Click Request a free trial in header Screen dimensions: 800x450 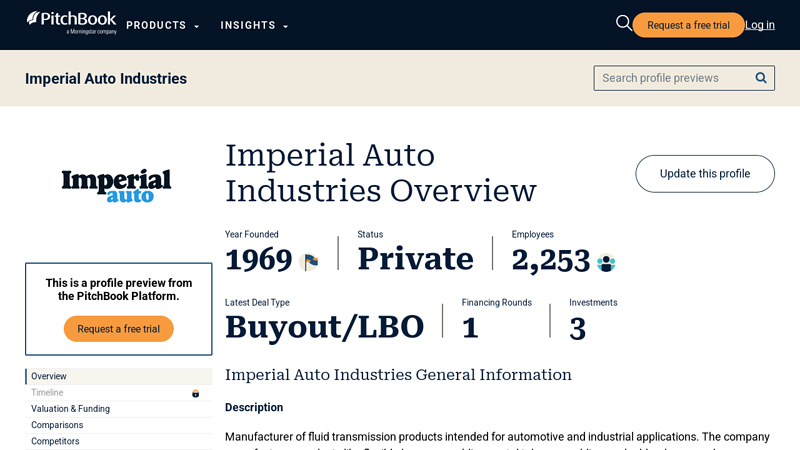[688, 25]
